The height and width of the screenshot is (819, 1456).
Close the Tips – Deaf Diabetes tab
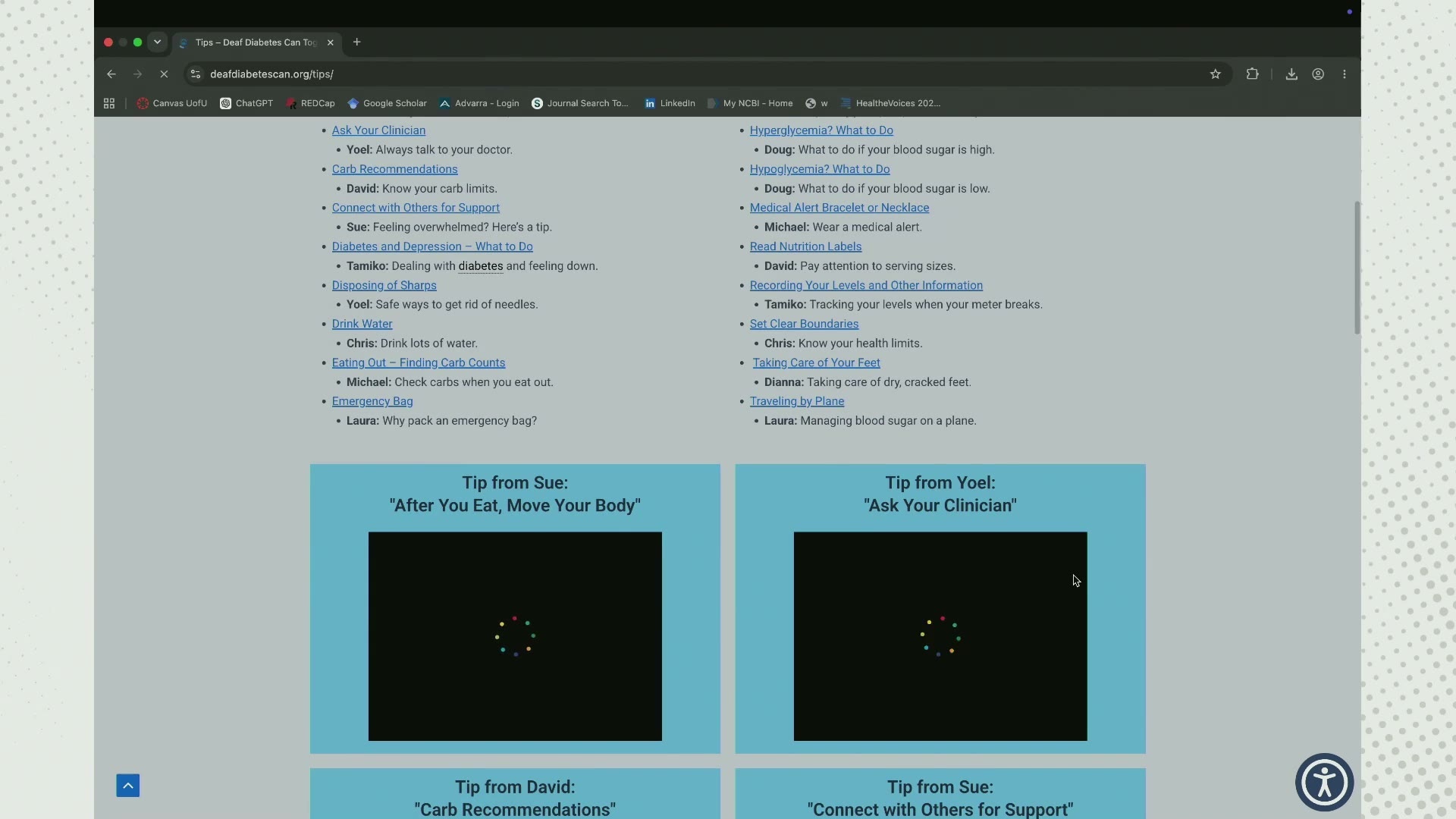coord(331,42)
